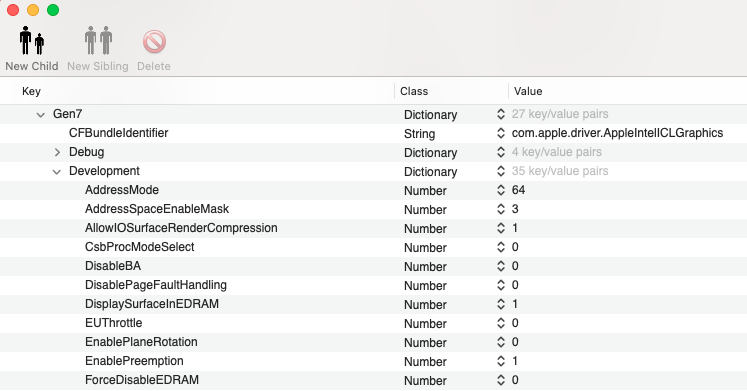Screen dimensions: 747x391
Task: Select the Development key
Action: (104, 171)
